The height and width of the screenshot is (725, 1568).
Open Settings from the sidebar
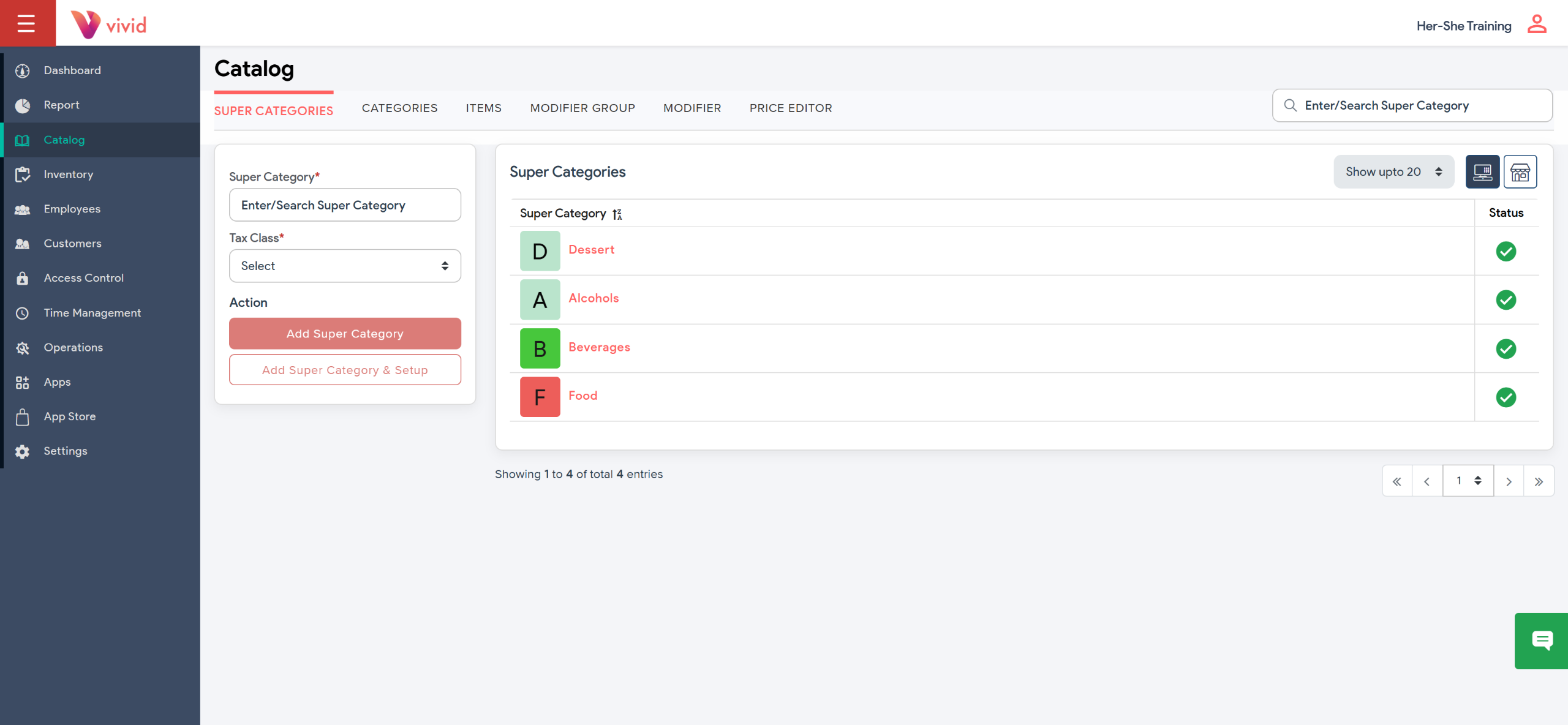point(65,451)
